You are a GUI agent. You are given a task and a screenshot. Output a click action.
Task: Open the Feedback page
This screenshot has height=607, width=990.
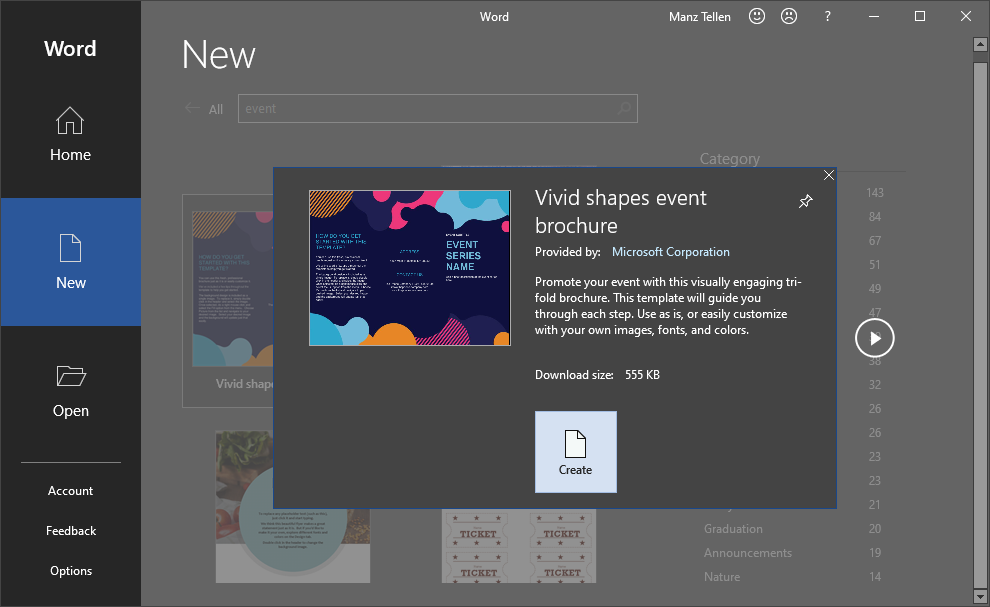pos(70,531)
